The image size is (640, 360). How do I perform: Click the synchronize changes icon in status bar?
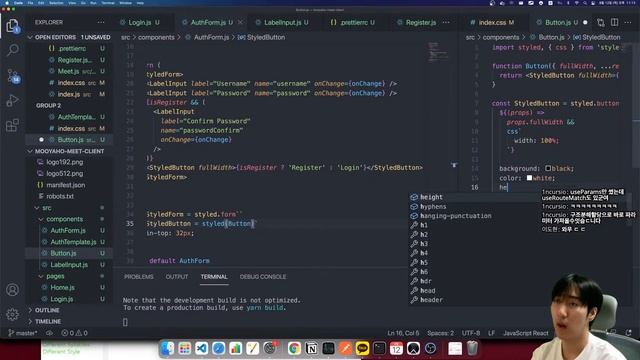click(x=49, y=333)
